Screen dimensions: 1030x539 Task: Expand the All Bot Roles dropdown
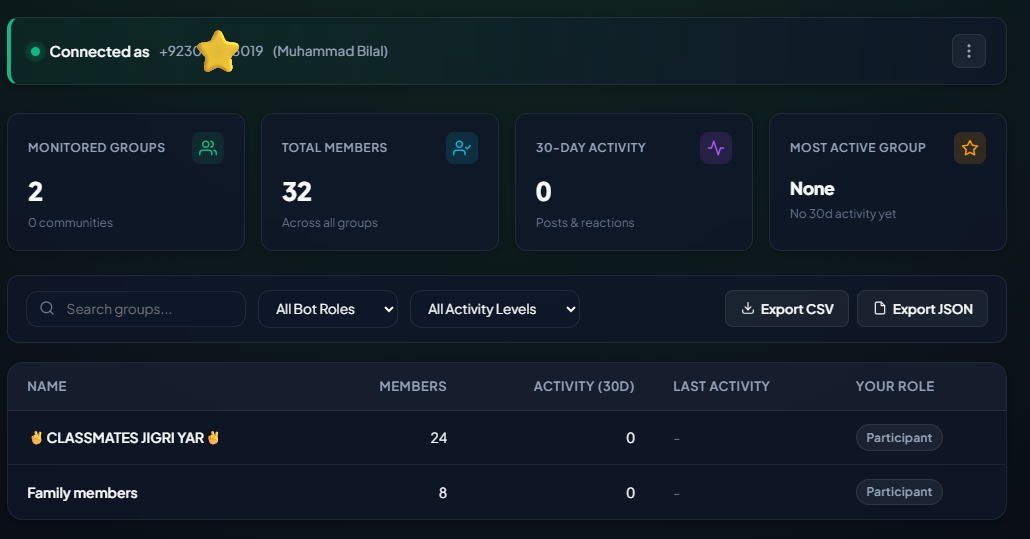(328, 309)
